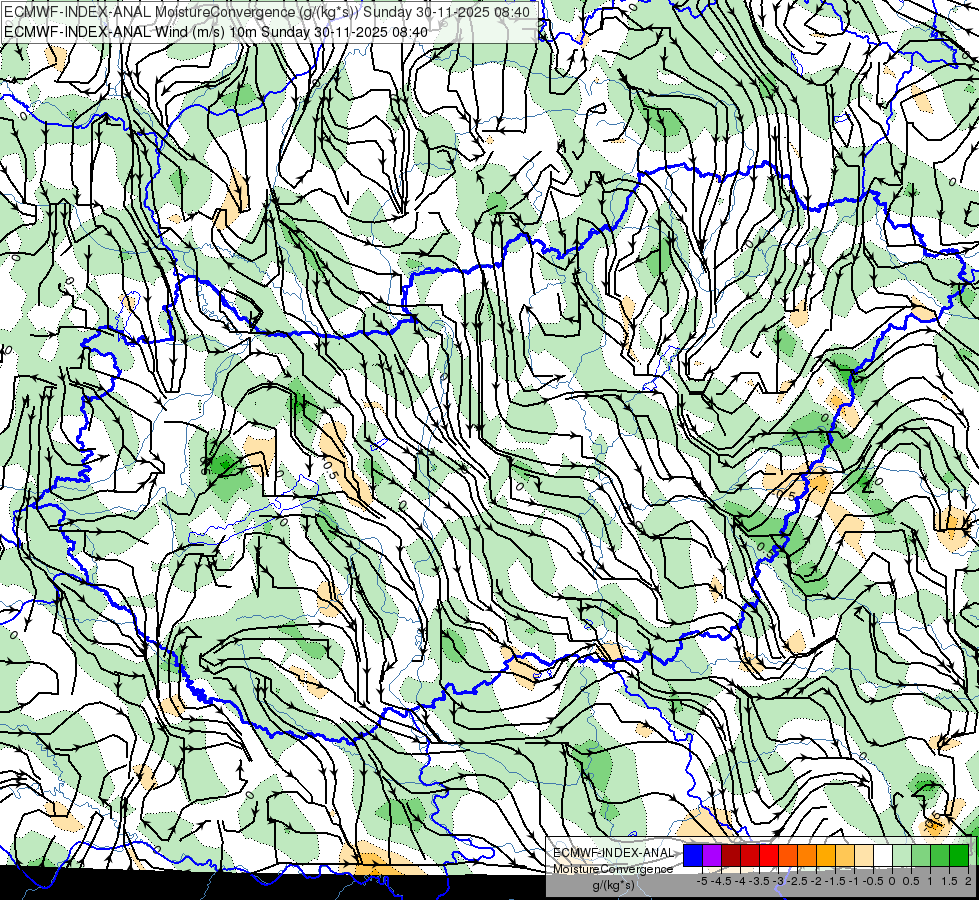Click the g/(kg*s) unit label in the legend
979x900 pixels.
coord(614,886)
